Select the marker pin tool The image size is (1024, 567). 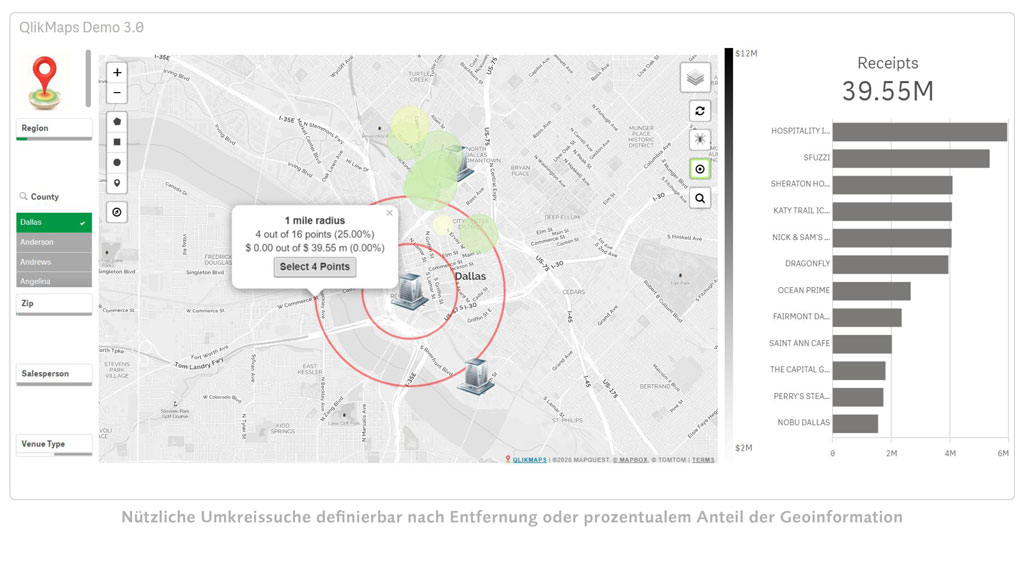click(x=117, y=183)
